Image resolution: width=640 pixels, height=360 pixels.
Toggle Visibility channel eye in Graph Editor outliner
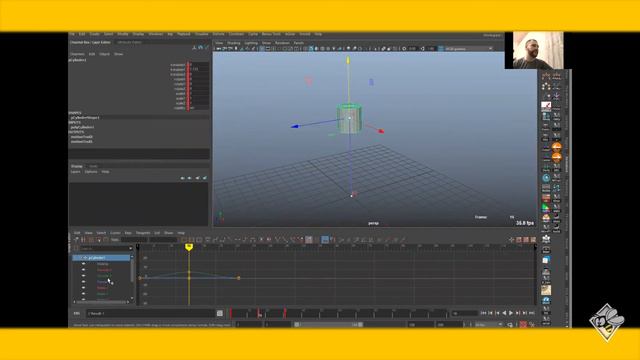(84, 264)
